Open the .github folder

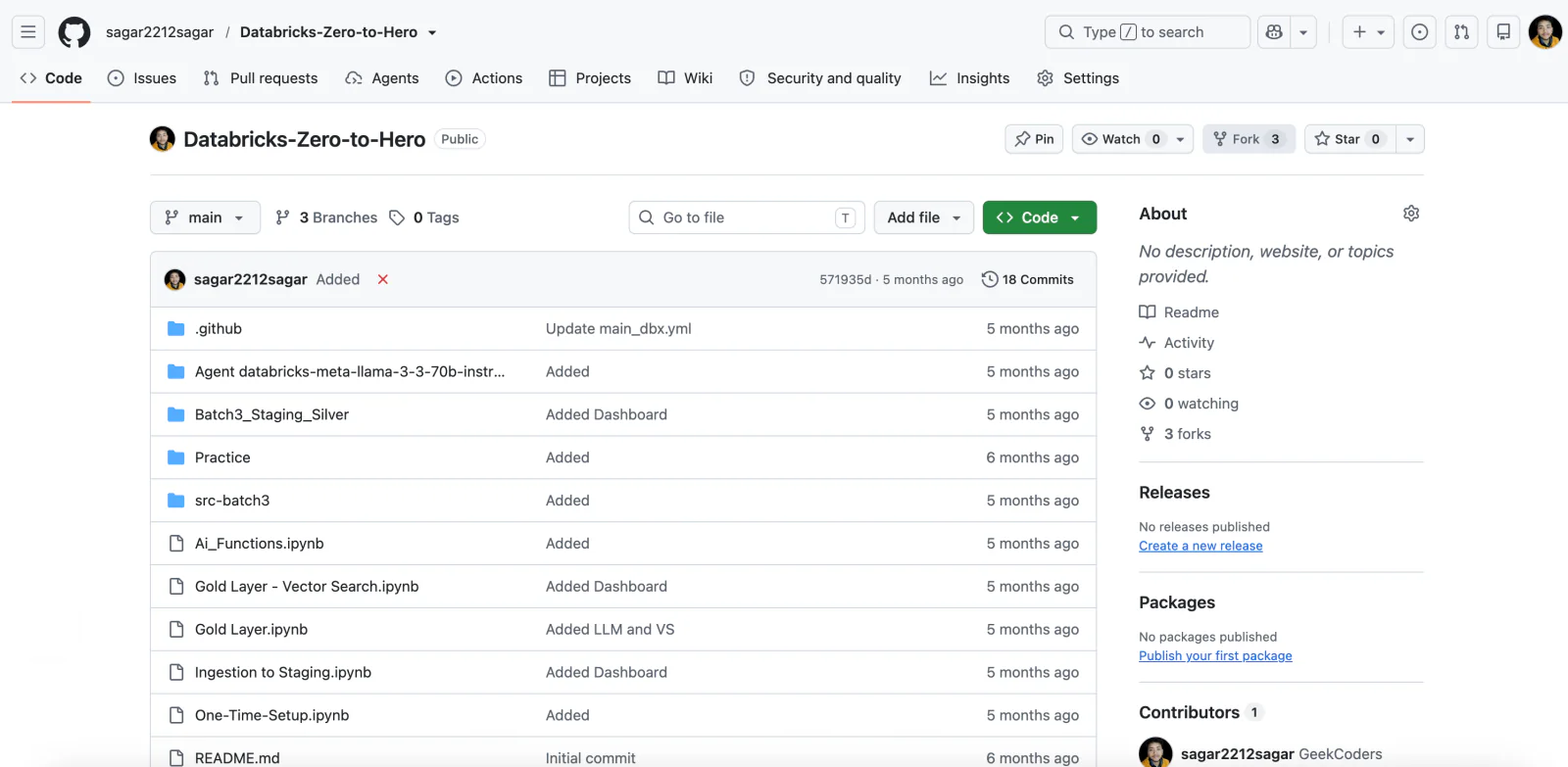pyautogui.click(x=219, y=329)
